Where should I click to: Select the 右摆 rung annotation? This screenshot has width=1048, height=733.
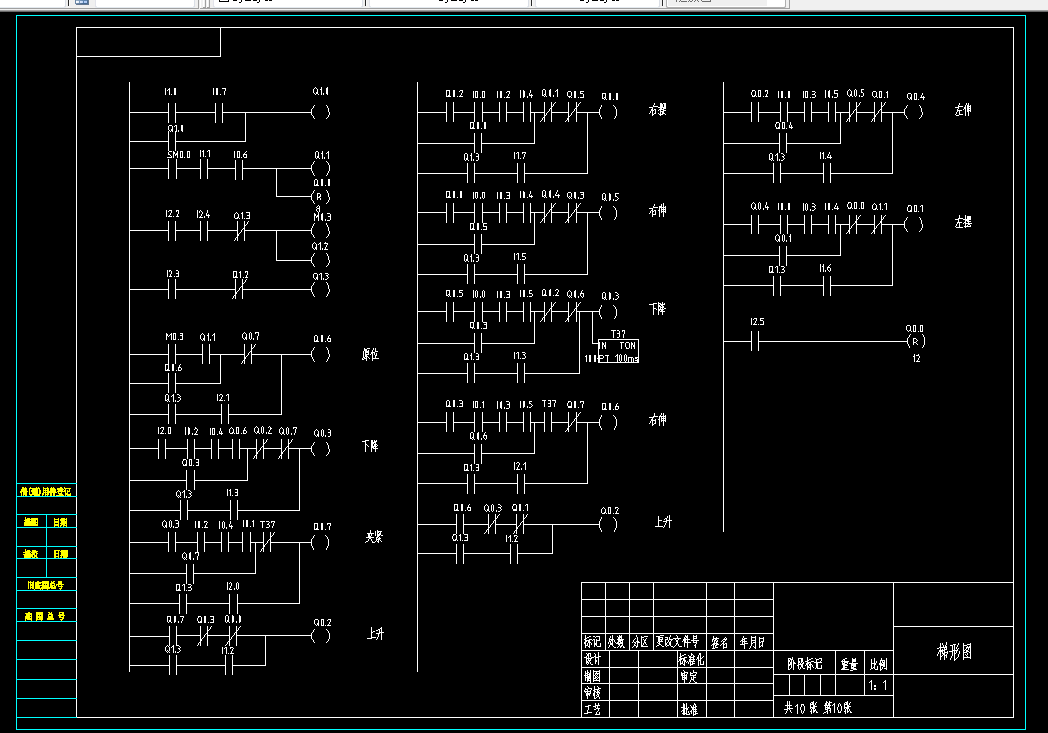click(x=658, y=110)
